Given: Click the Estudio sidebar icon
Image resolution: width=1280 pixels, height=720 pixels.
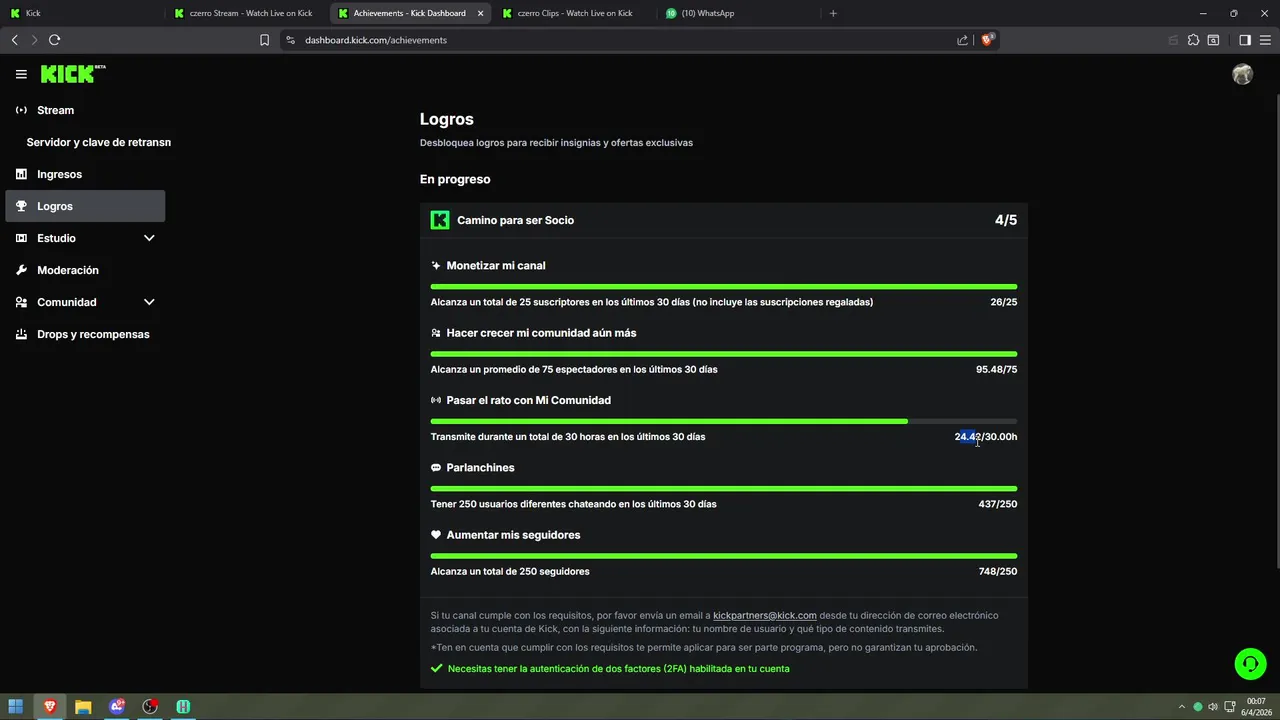Looking at the screenshot, I should click(21, 238).
